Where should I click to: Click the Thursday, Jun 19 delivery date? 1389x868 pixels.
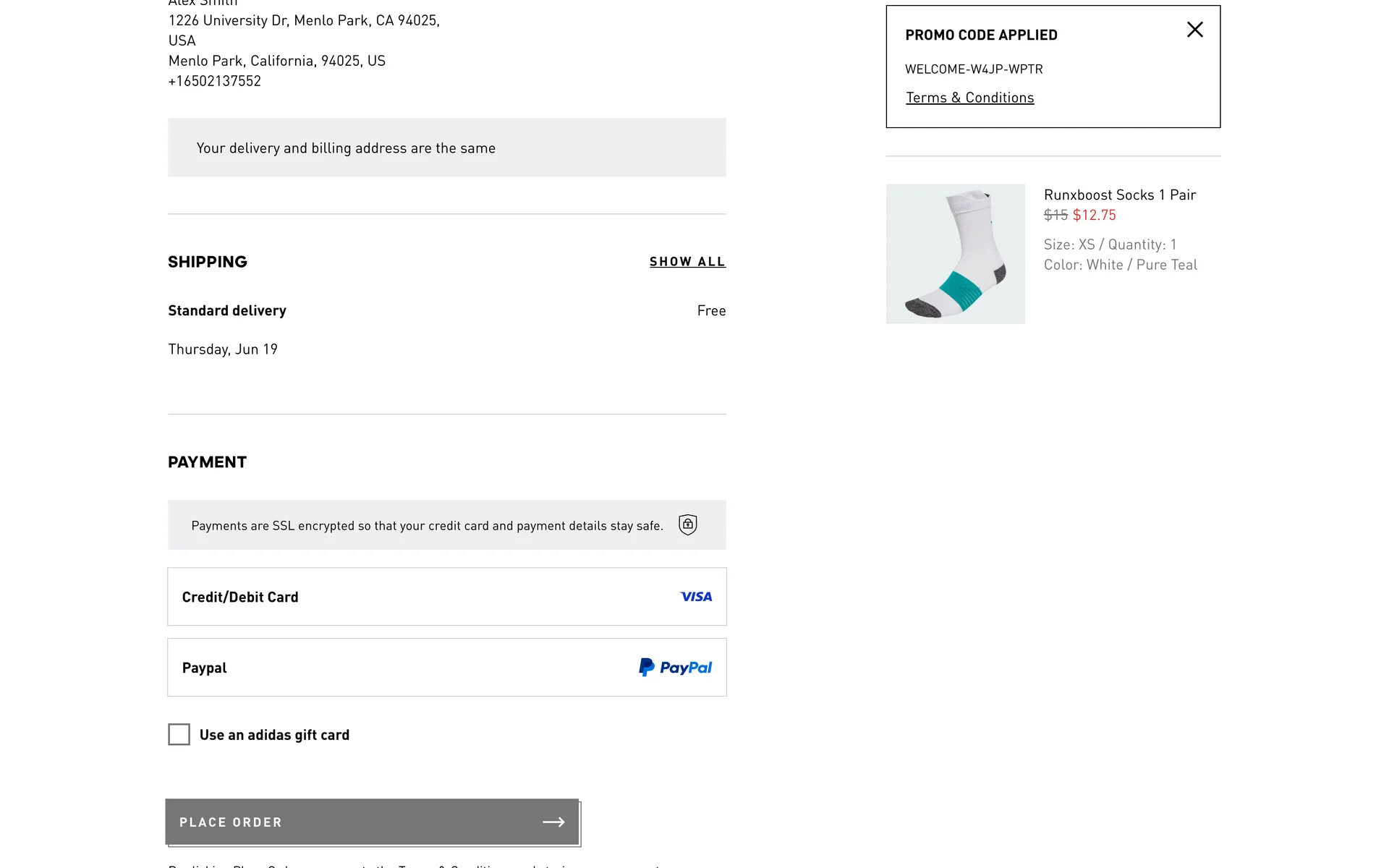[223, 349]
